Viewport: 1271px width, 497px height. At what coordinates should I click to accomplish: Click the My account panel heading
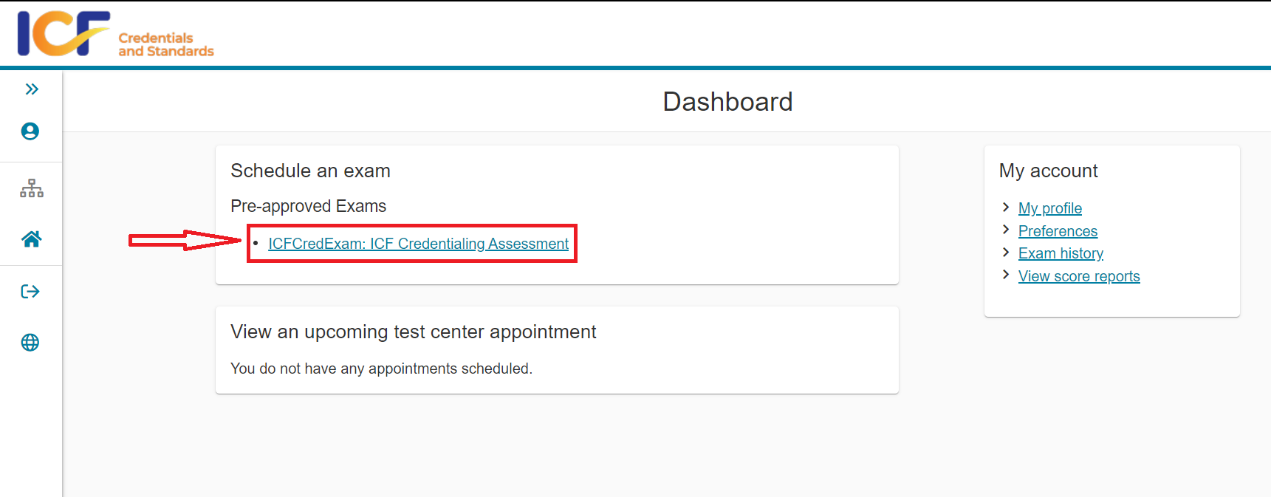1048,171
